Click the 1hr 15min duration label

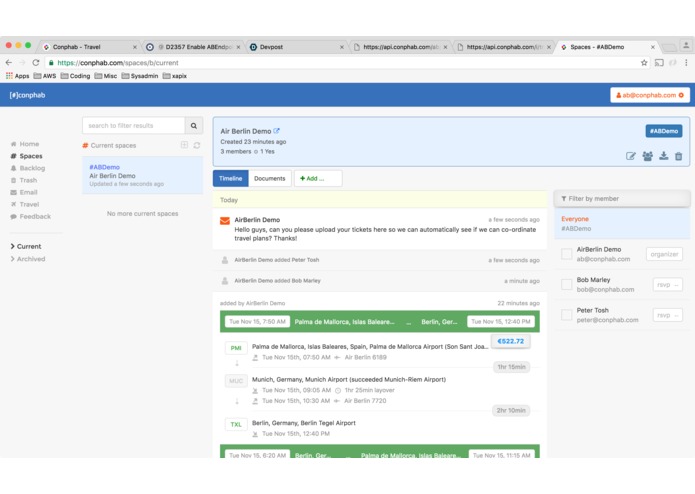tap(511, 367)
